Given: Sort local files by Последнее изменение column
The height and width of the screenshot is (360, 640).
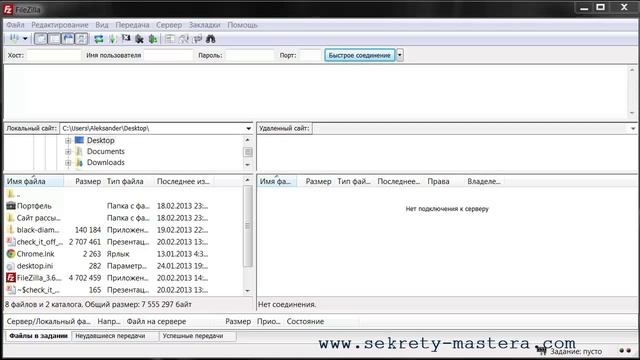Looking at the screenshot, I should point(183,181).
